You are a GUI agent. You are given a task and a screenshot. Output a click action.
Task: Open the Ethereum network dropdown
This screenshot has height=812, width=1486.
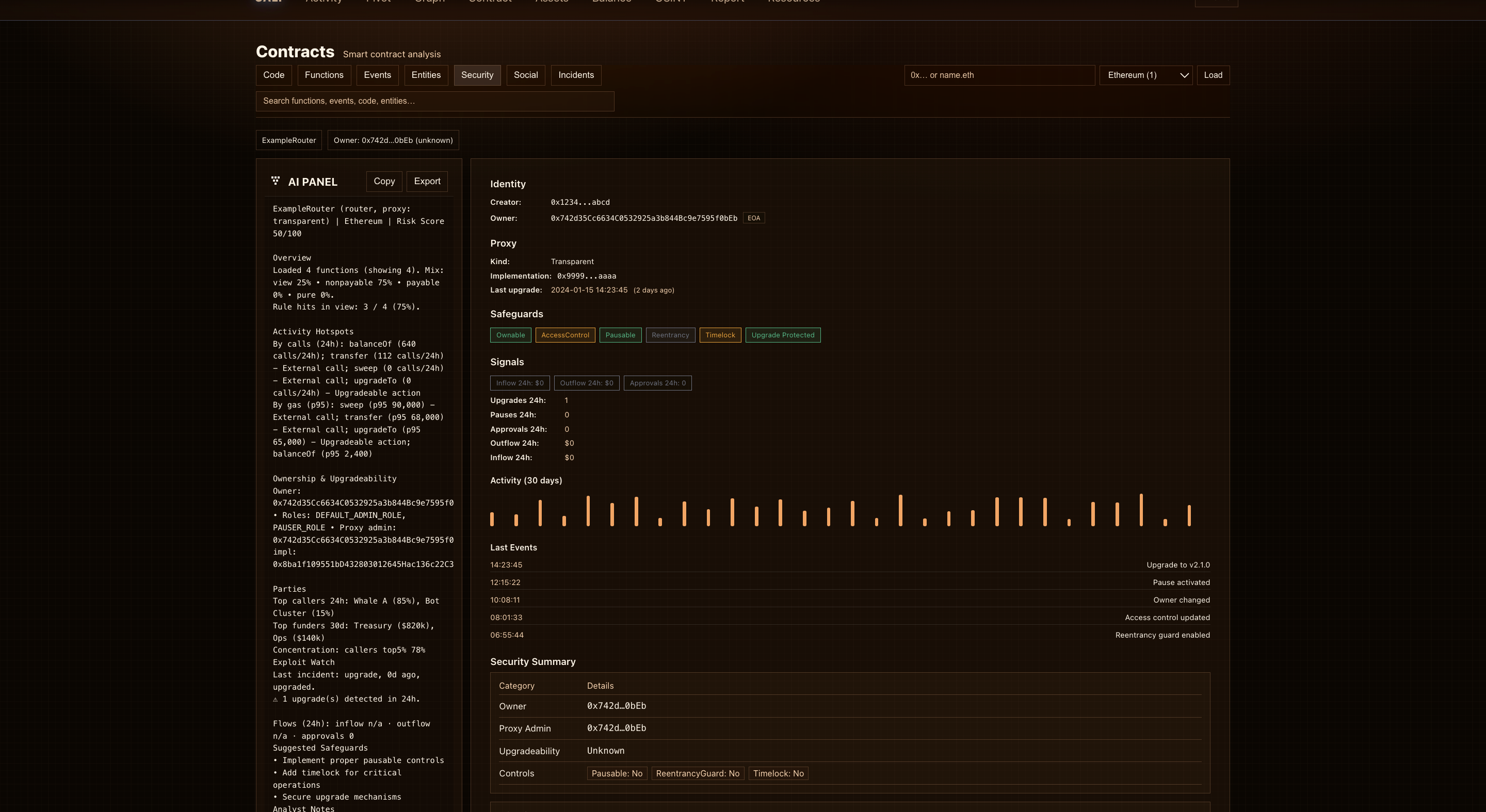pyautogui.click(x=1145, y=75)
